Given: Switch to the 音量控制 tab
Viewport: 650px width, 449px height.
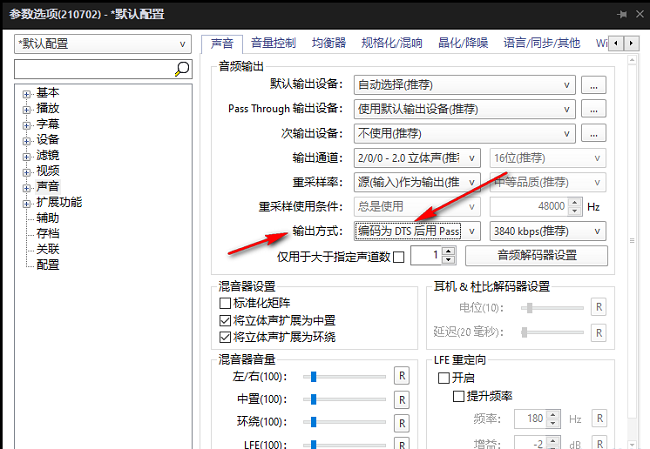Looking at the screenshot, I should click(273, 43).
